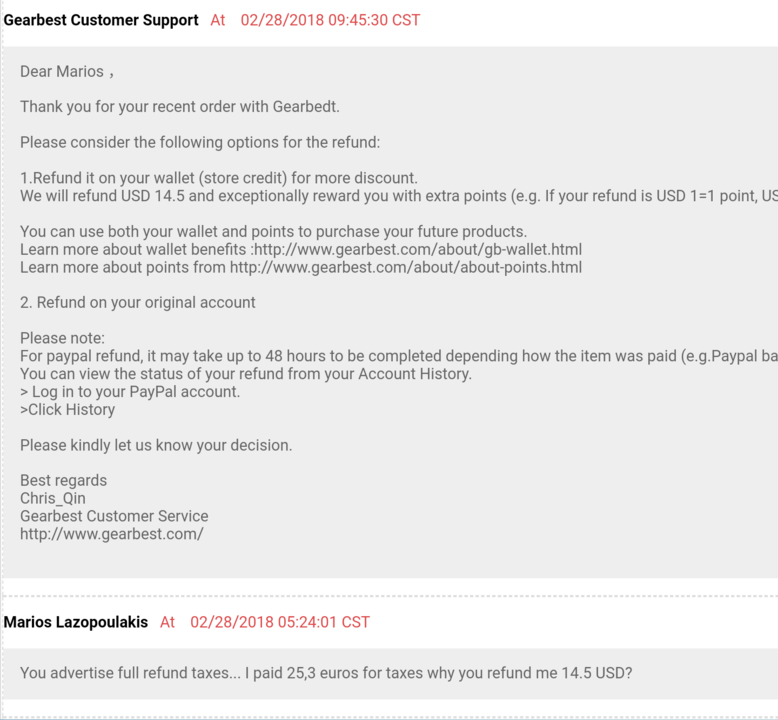Click the Gearbest Customer Support sender name
Viewport: 778px width, 720px height.
point(101,20)
